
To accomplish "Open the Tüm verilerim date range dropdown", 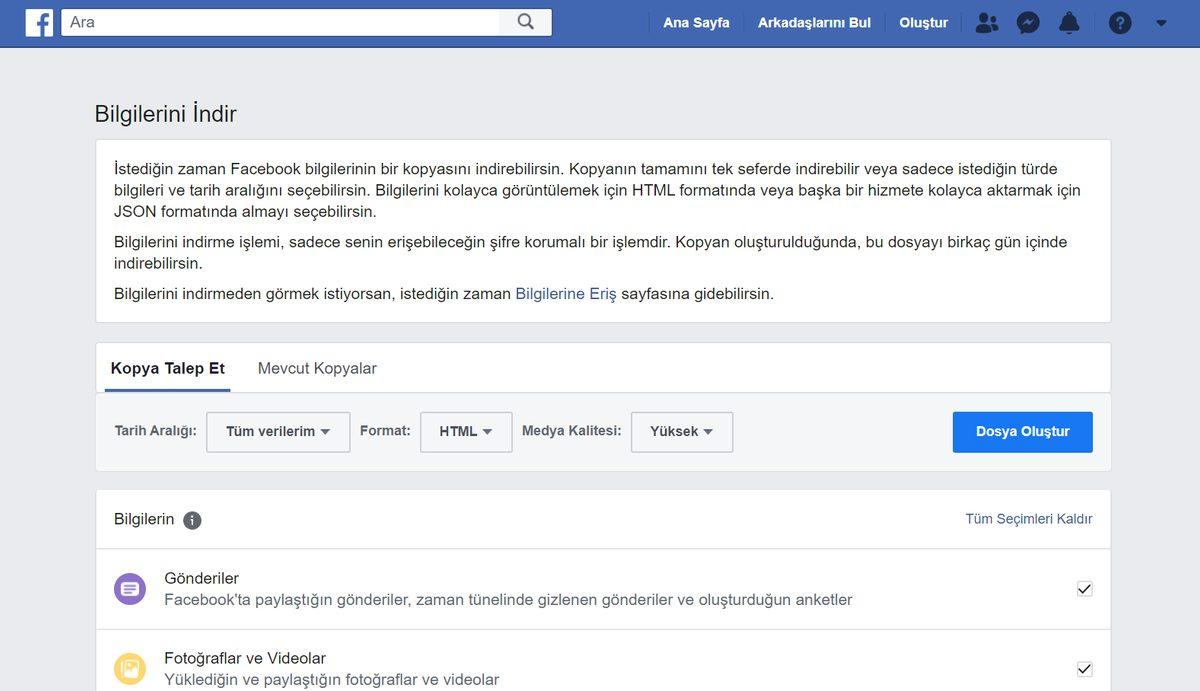I will (x=277, y=431).
